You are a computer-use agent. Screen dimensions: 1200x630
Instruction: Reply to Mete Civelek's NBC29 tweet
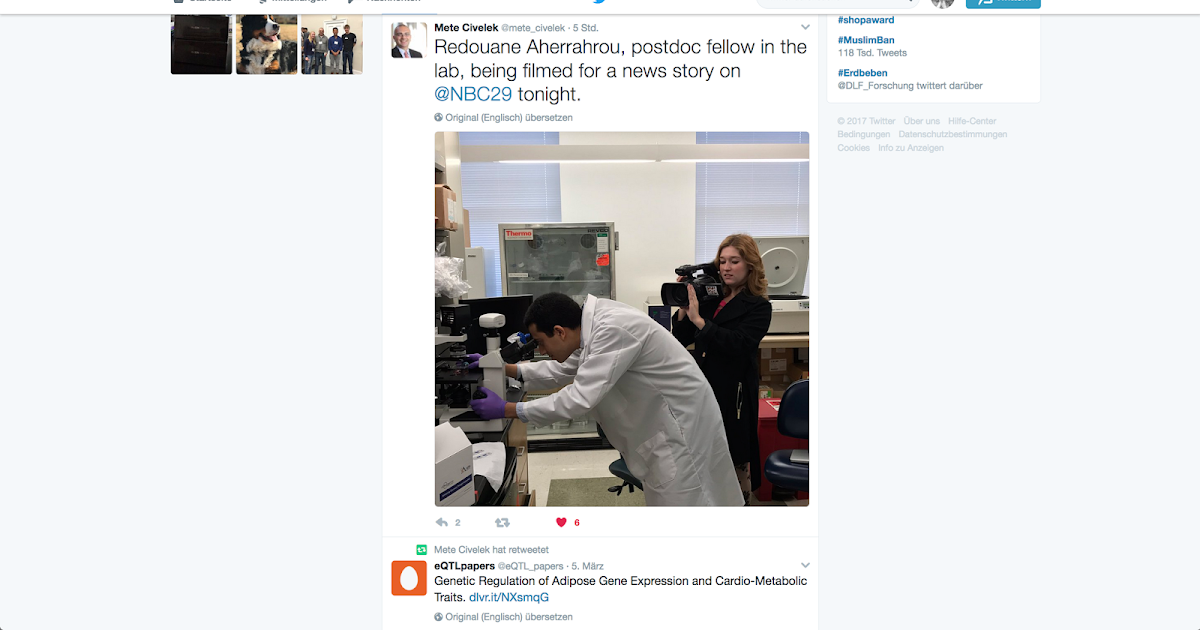[x=442, y=522]
